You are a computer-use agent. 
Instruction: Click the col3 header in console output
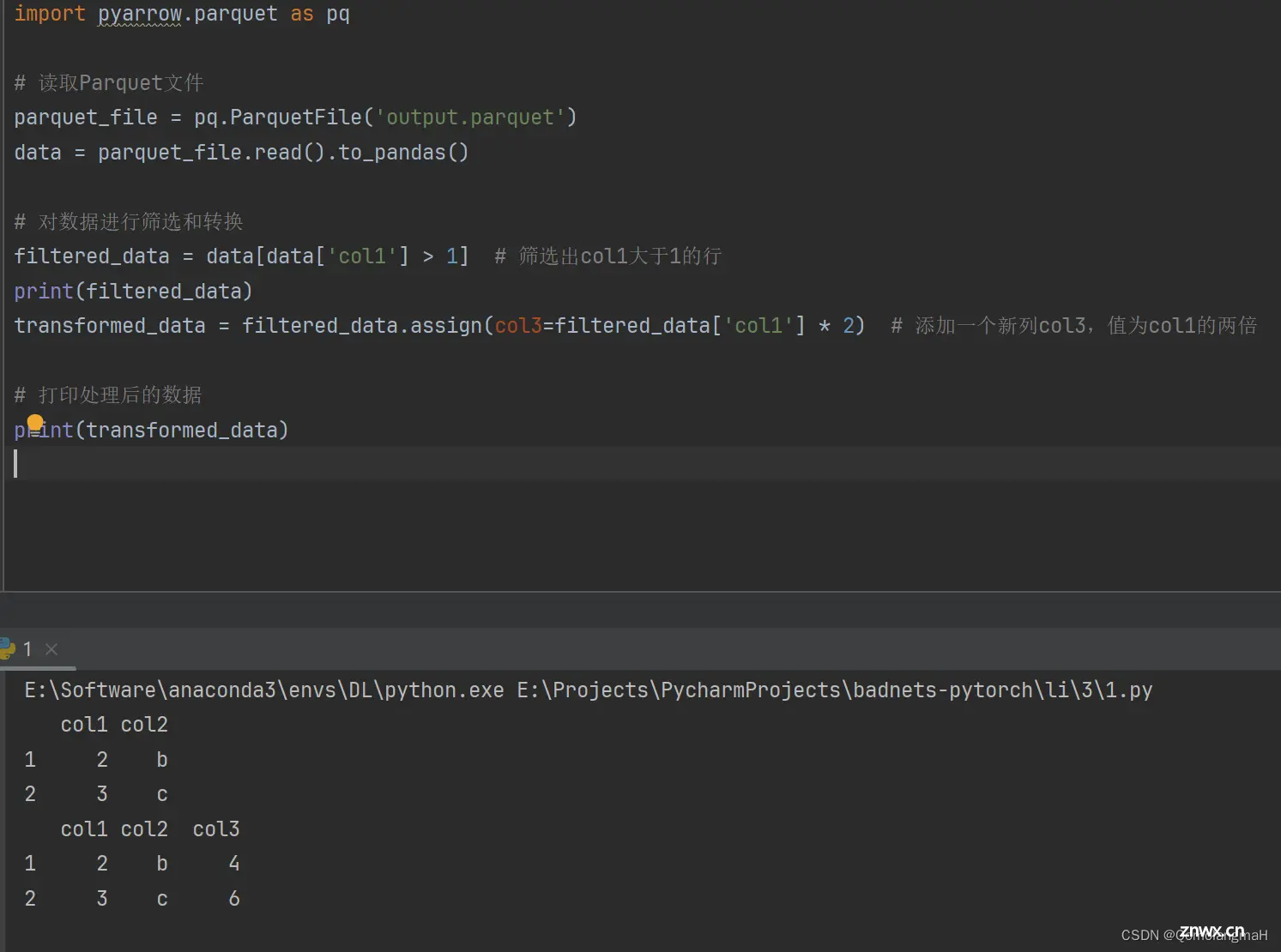tap(216, 829)
